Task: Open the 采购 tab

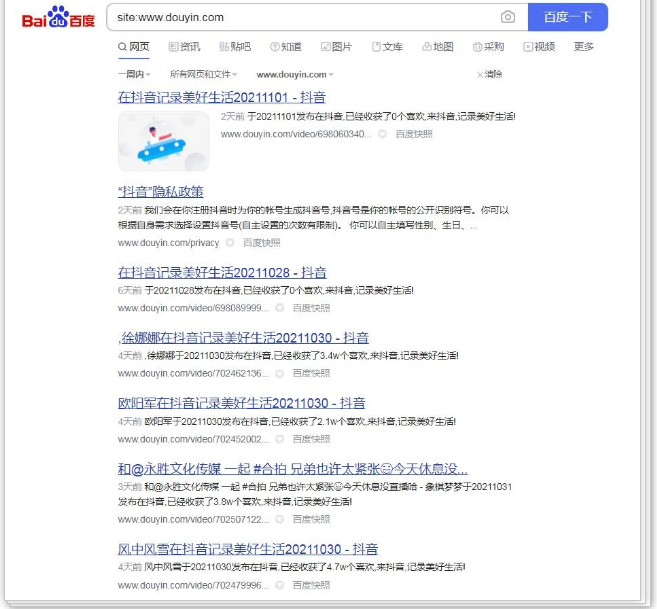Action: [489, 47]
